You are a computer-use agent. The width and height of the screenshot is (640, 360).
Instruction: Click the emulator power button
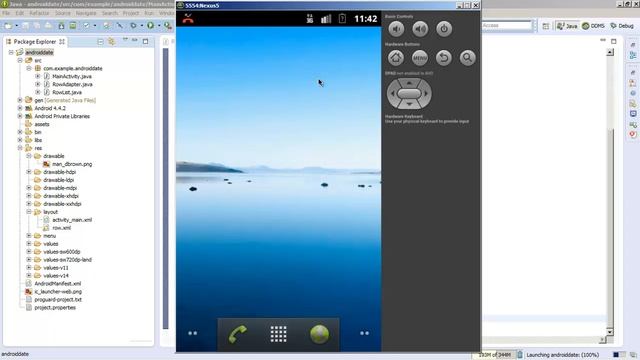pos(444,29)
